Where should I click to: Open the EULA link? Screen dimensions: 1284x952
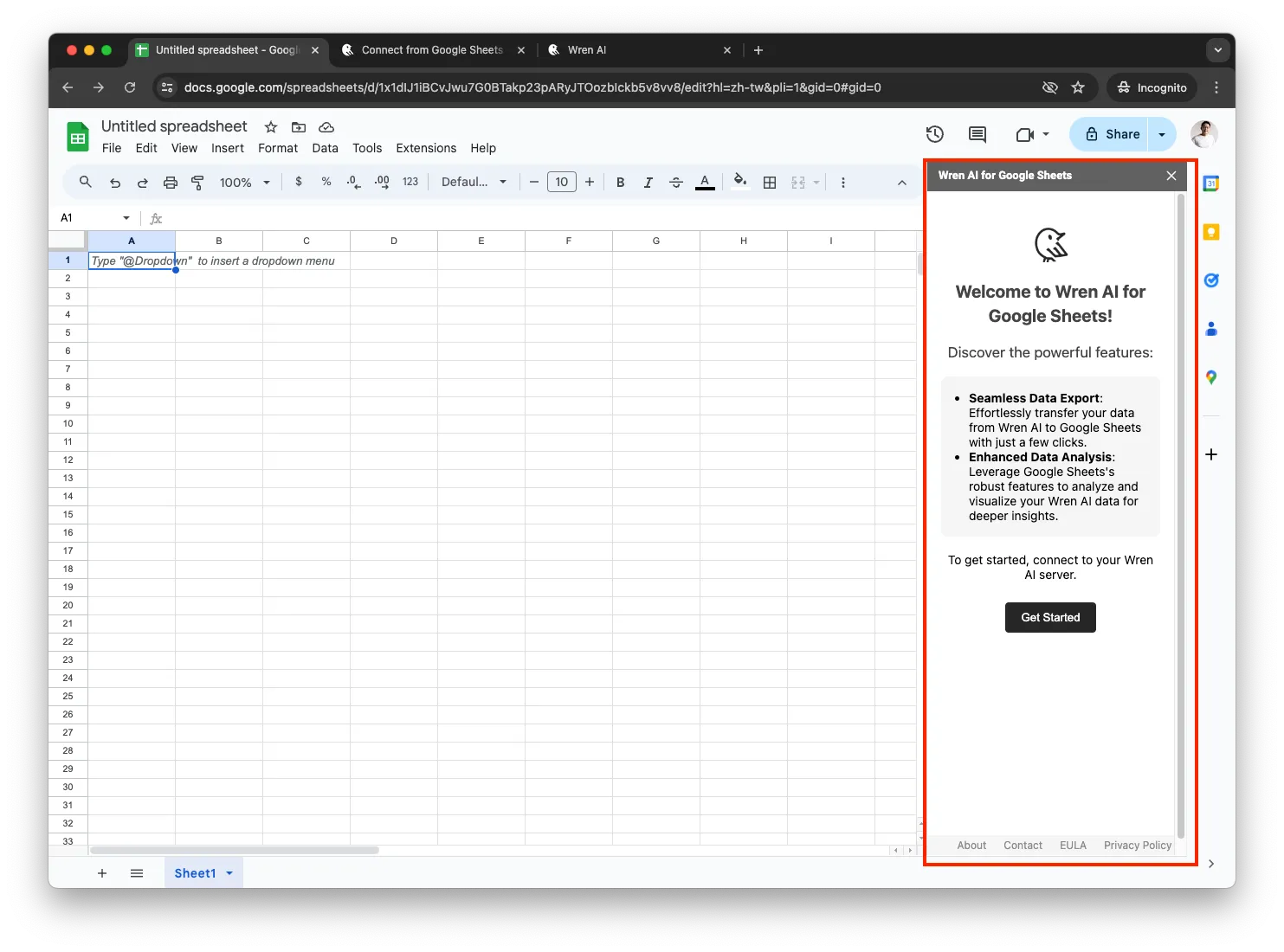pyautogui.click(x=1073, y=846)
